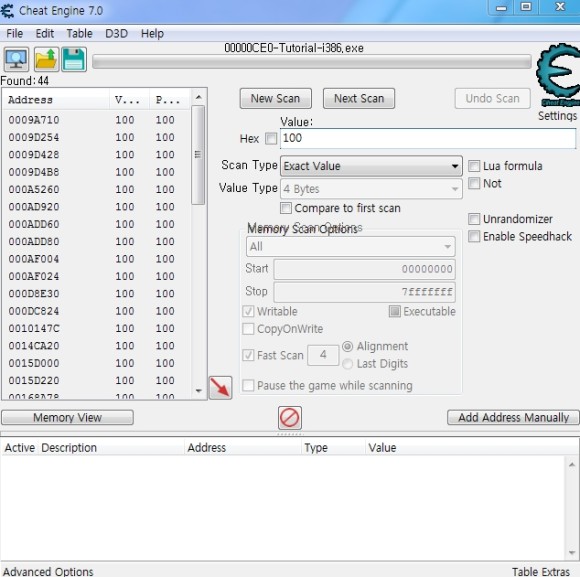This screenshot has width=580, height=577.
Task: Select result address 000AD920
Action: point(34,207)
